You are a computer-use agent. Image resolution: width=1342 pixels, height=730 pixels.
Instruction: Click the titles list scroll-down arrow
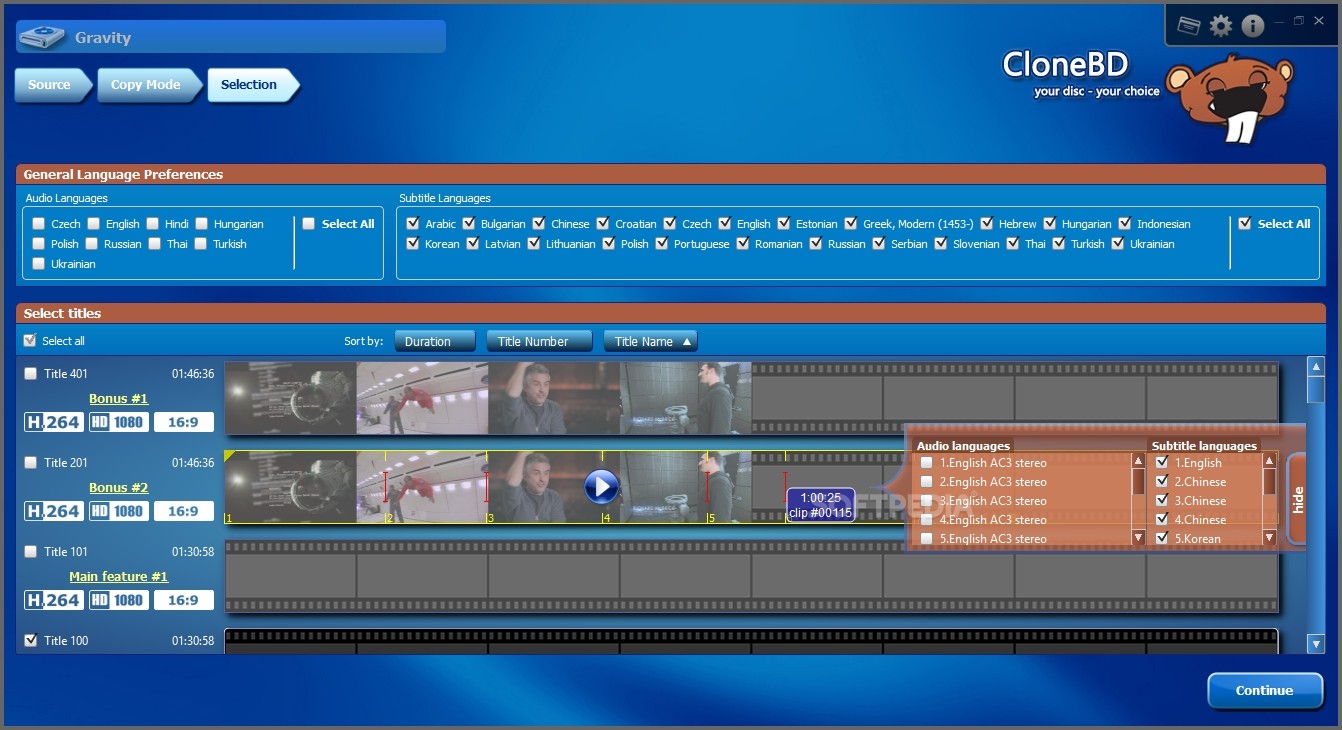pos(1316,645)
